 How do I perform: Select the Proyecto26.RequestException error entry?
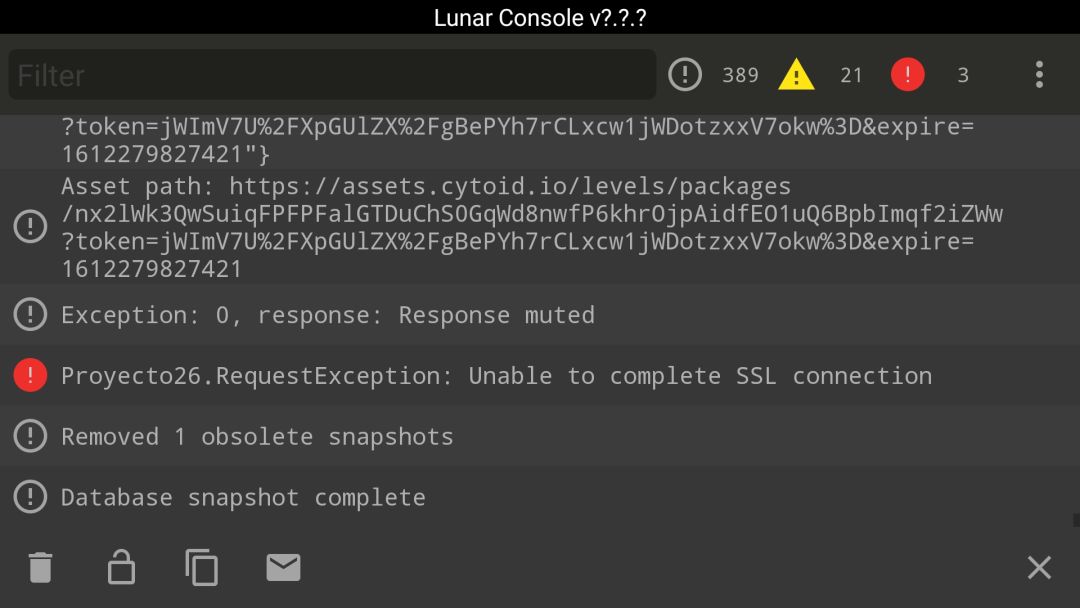point(540,375)
